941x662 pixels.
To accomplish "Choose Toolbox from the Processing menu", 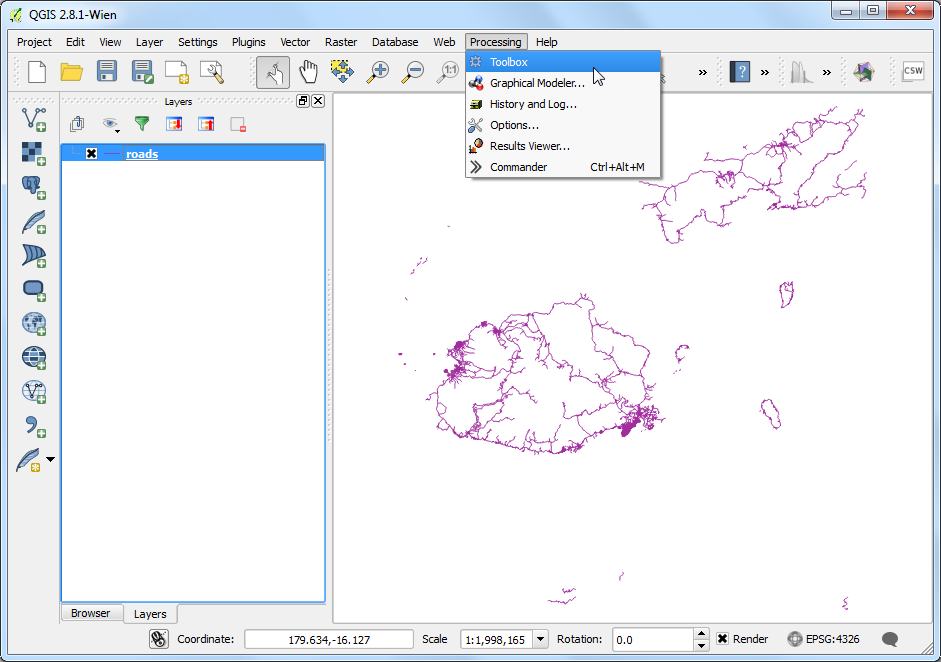I will [508, 62].
